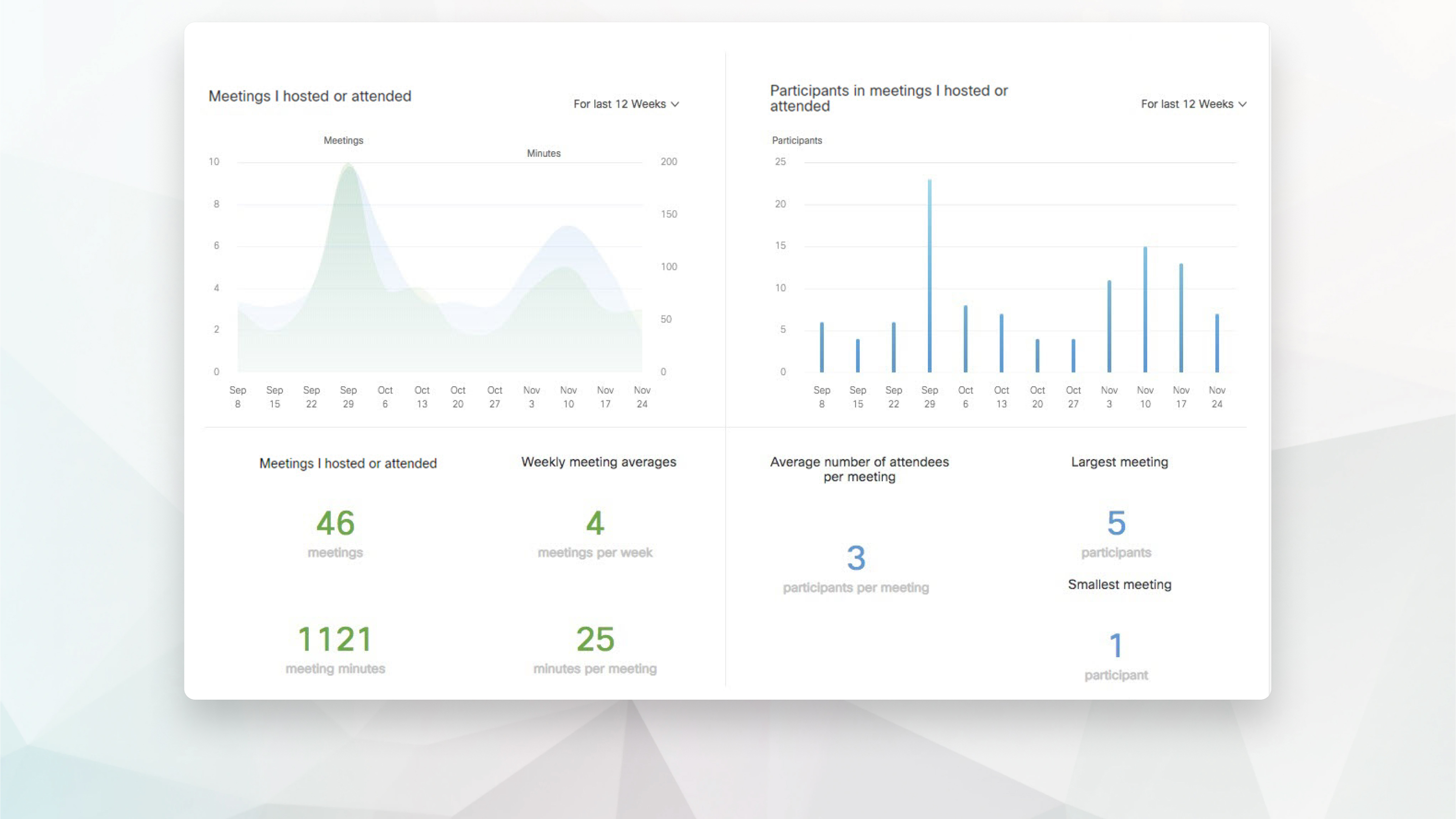The image size is (1456, 819).
Task: Open the Participants chart 'For last 12 Weeks' dropdown
Action: pos(1193,104)
